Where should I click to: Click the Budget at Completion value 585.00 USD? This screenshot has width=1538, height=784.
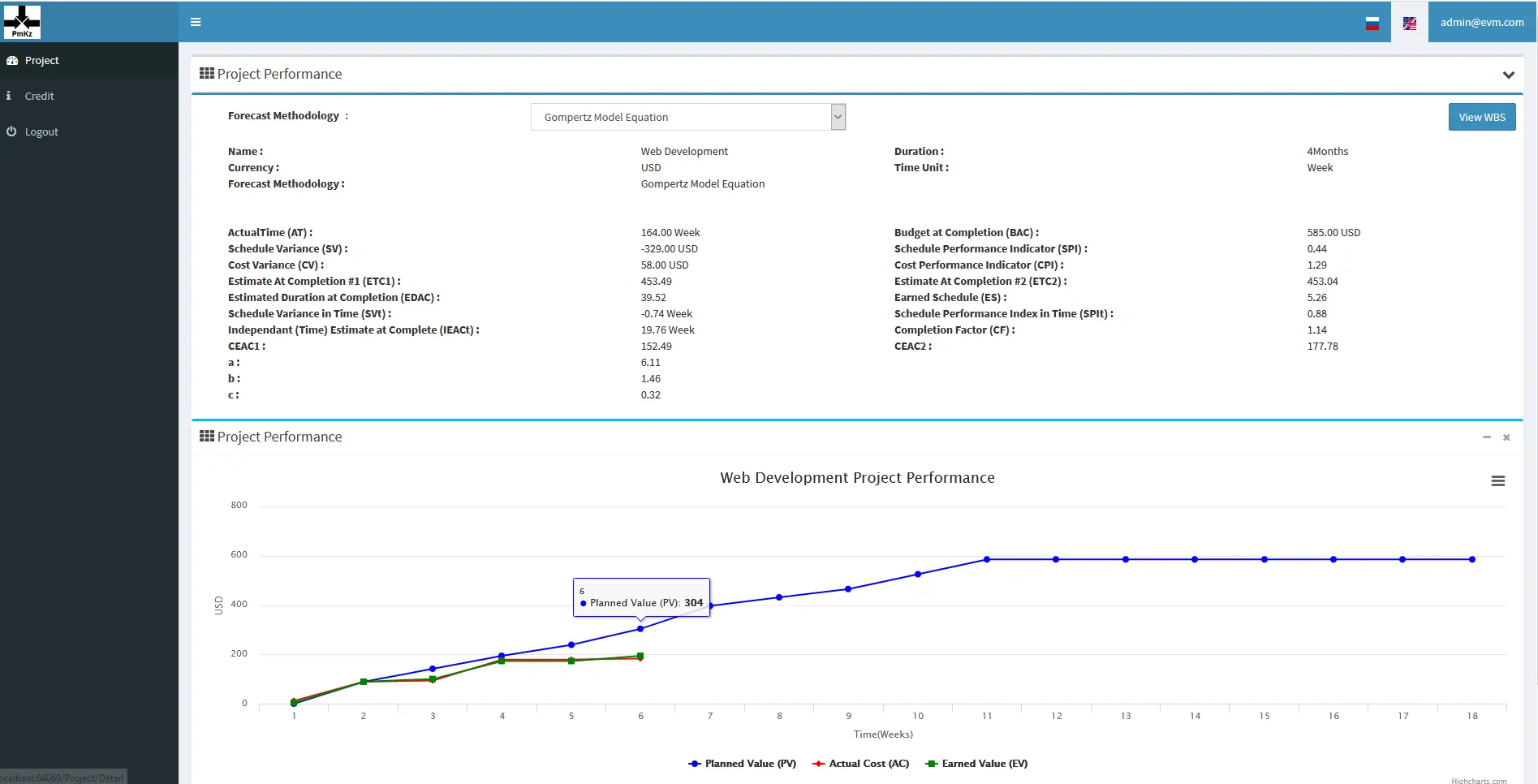[x=1333, y=233]
